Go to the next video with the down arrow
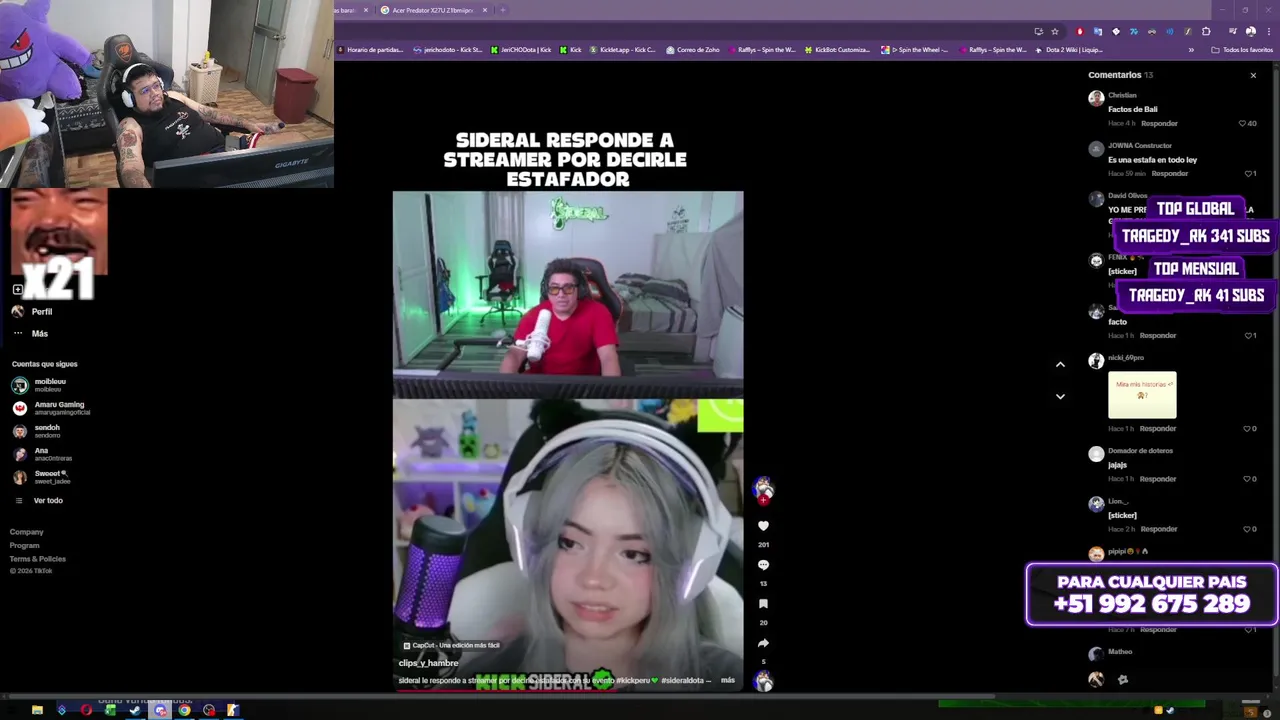Image resolution: width=1280 pixels, height=720 pixels. (1060, 397)
